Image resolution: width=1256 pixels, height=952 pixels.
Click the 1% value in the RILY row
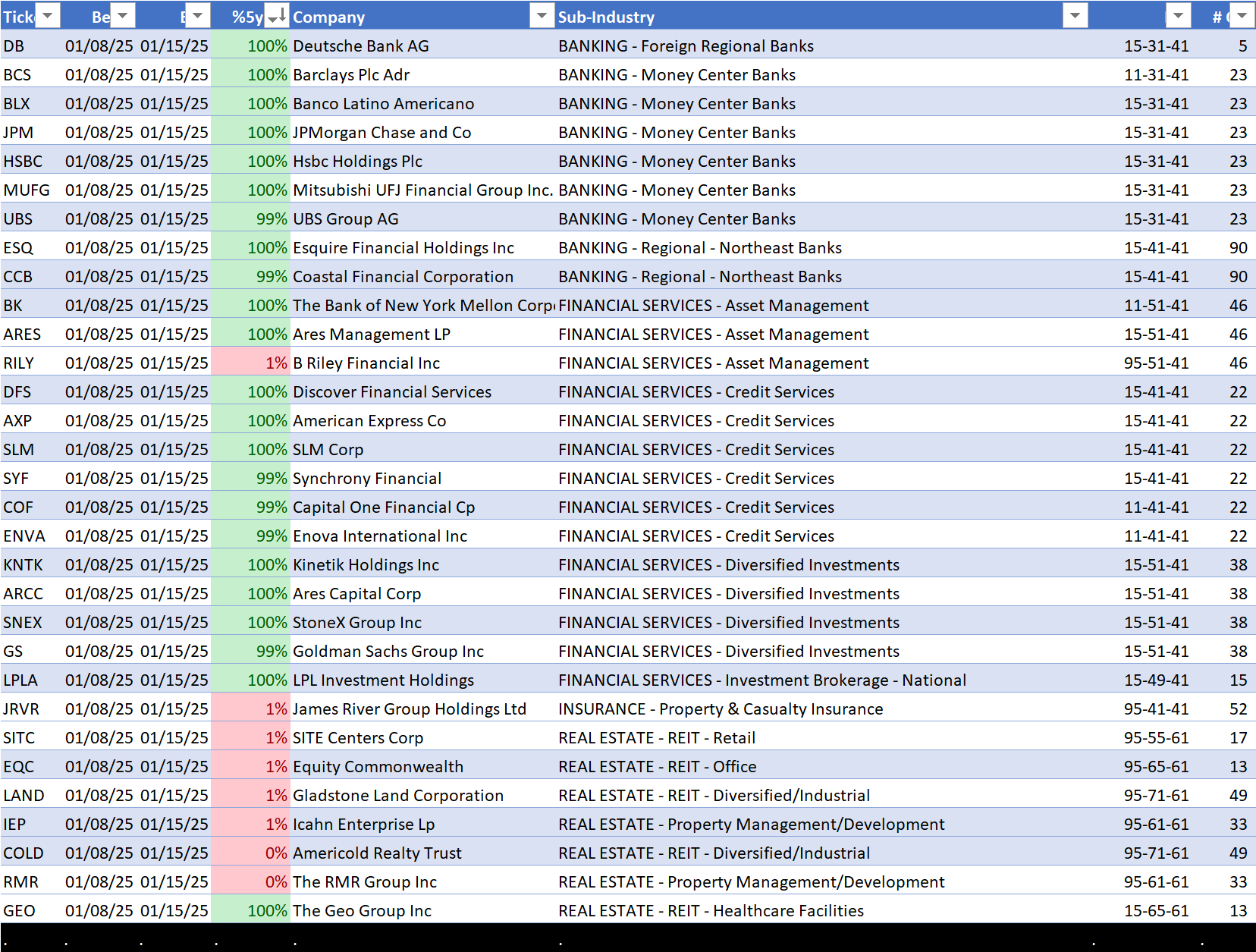250,363
